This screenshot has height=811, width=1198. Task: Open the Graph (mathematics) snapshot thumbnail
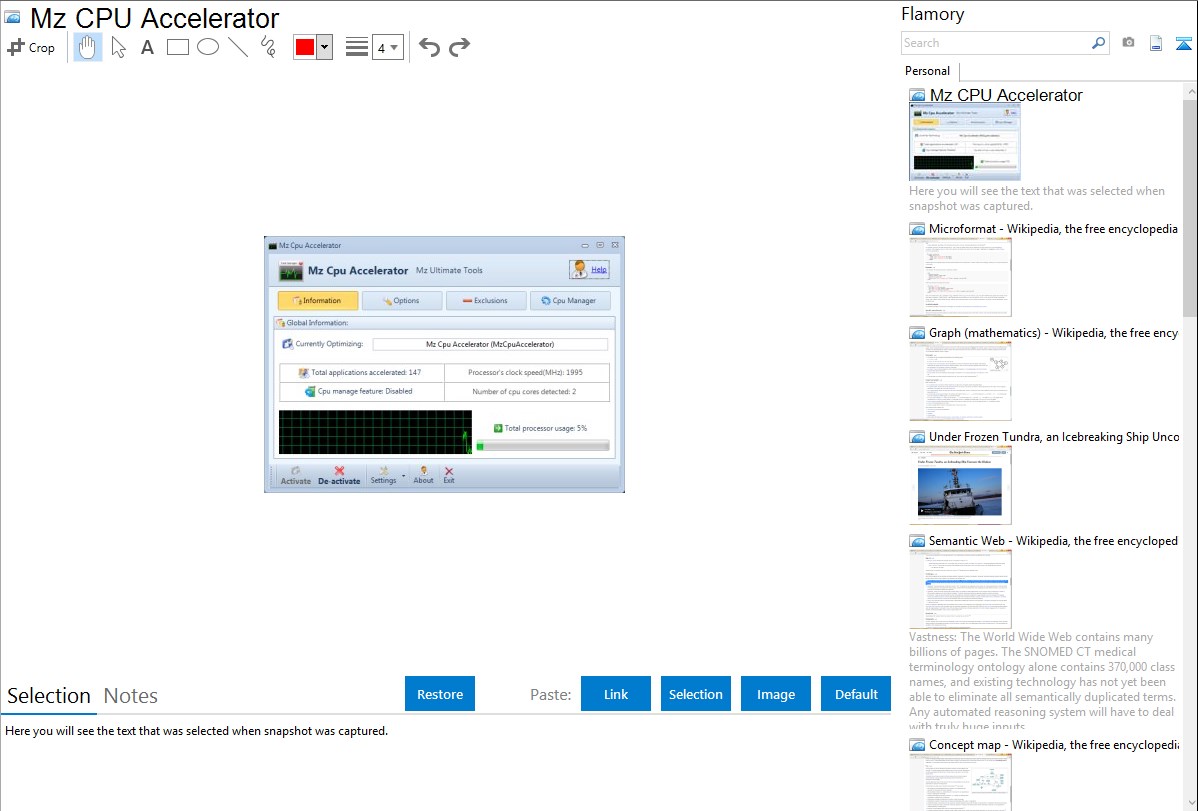(960, 381)
